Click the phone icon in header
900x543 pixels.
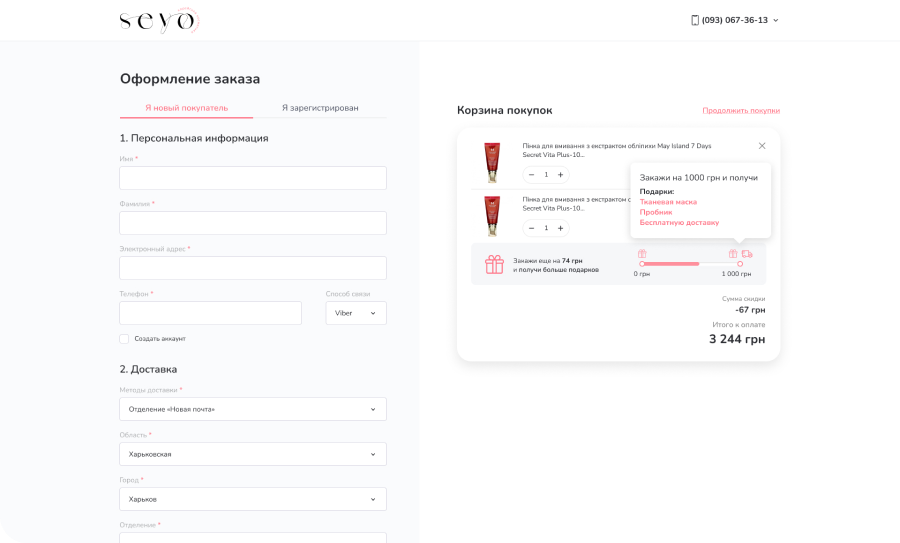[695, 20]
